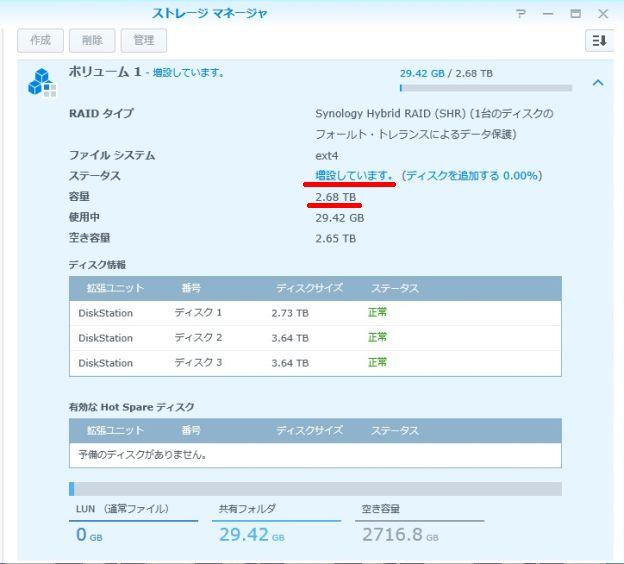Image resolution: width=624 pixels, height=564 pixels.
Task: Click the 2.73 TB disk size cell
Action: pyautogui.click(x=290, y=313)
